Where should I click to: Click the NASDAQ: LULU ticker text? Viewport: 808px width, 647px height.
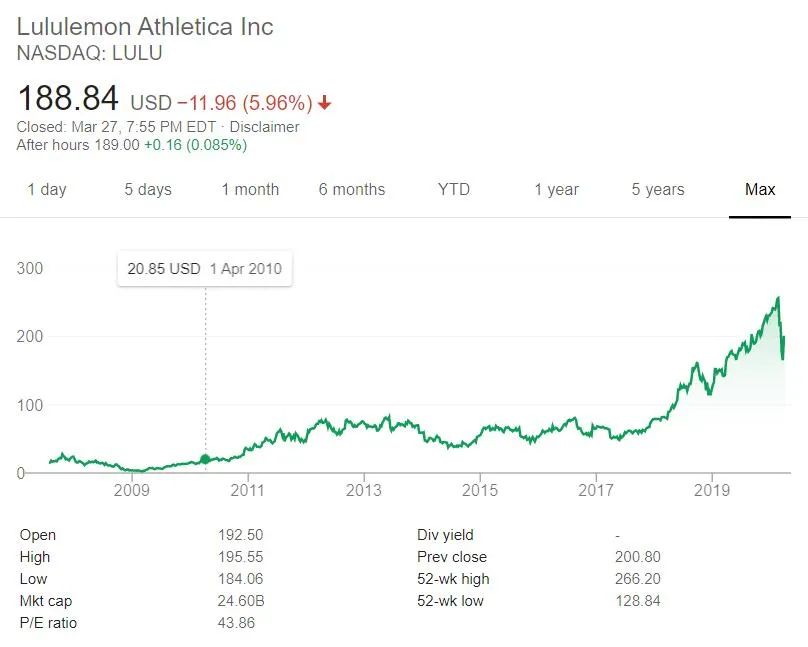pyautogui.click(x=90, y=53)
